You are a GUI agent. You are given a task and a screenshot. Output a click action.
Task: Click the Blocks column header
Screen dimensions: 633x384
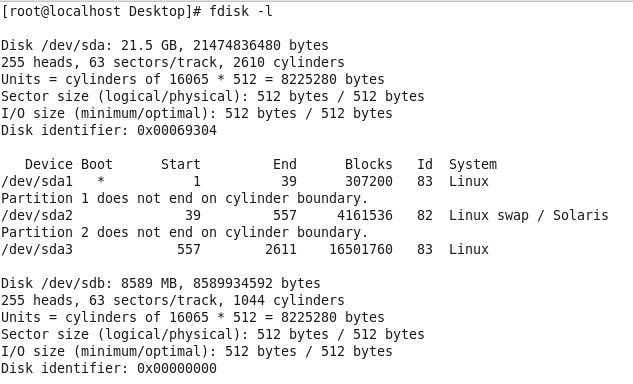point(369,164)
